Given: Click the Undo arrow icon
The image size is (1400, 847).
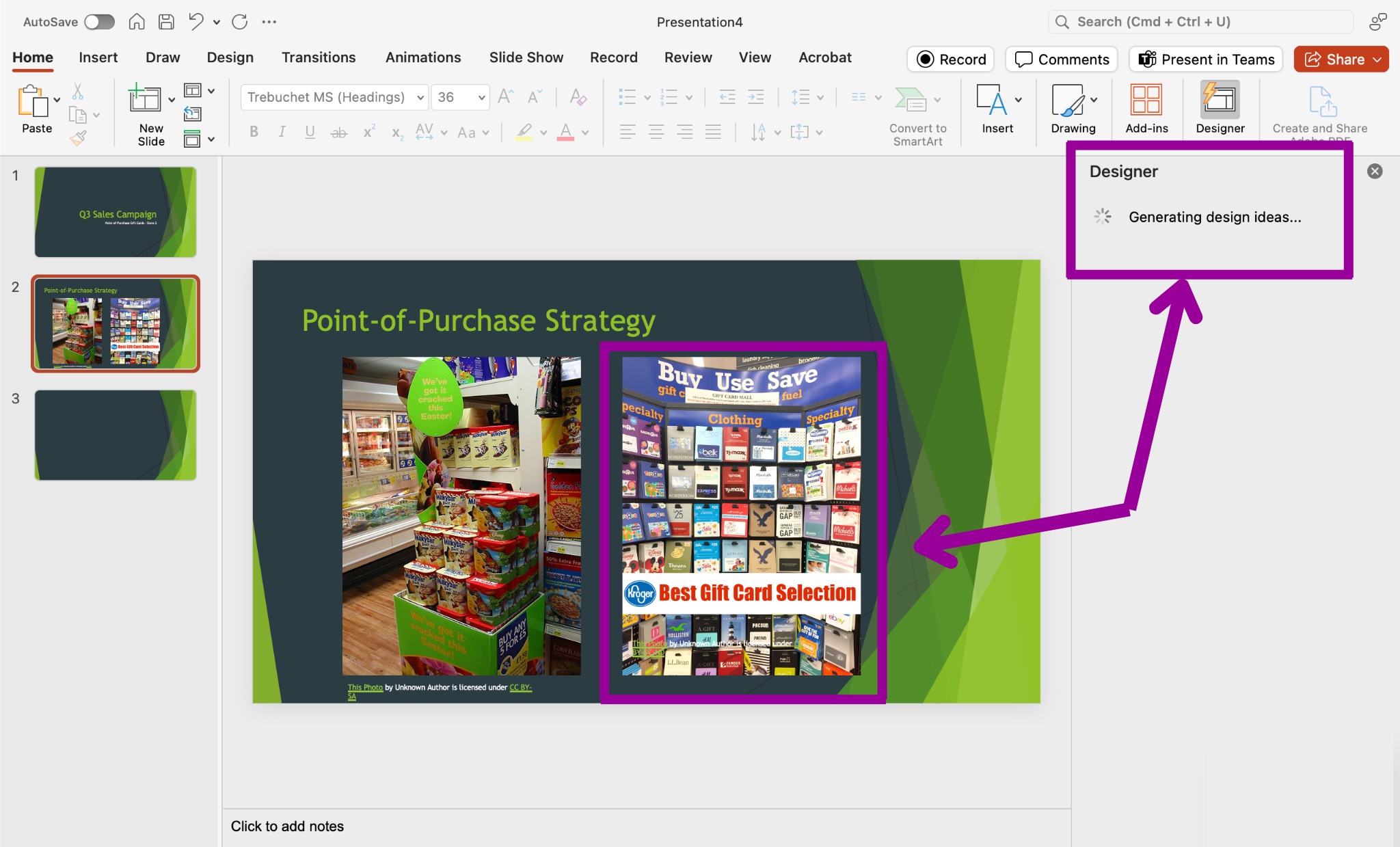Looking at the screenshot, I should (196, 22).
